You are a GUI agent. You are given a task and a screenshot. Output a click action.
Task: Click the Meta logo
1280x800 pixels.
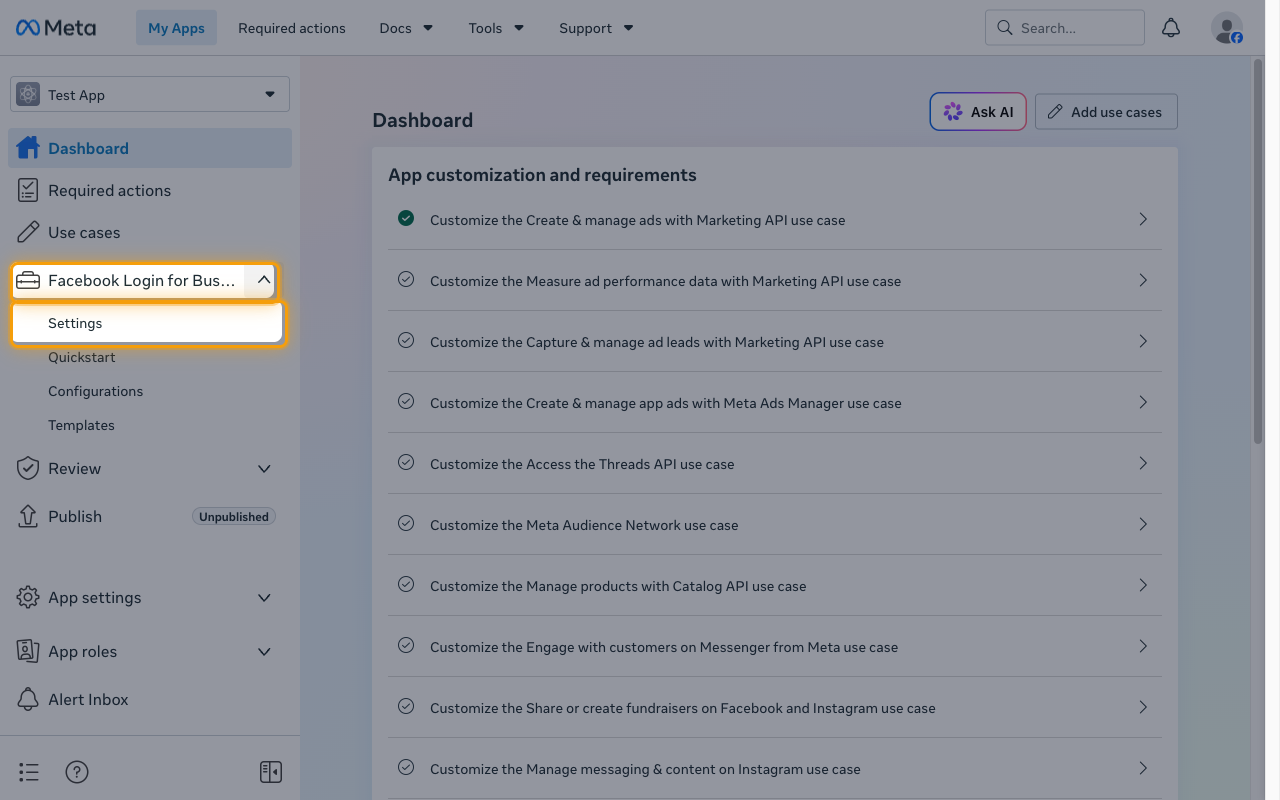(x=56, y=28)
